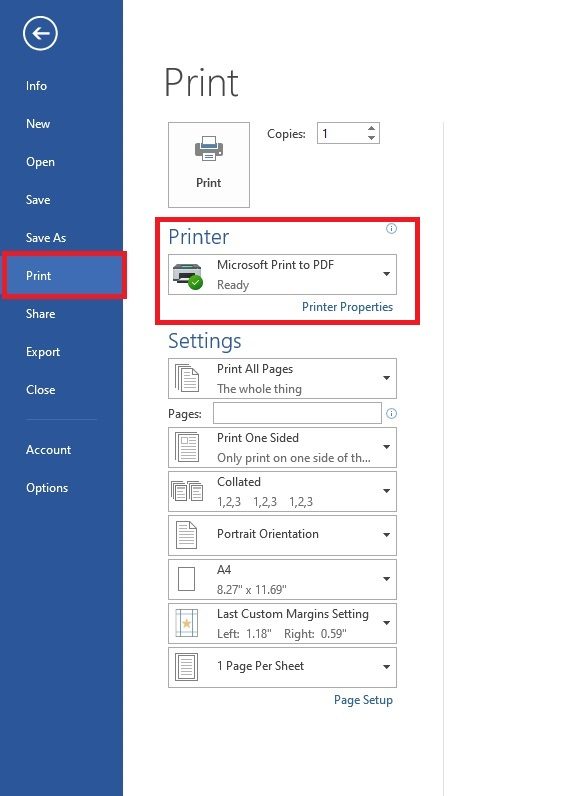Expand the 1 Page Per Sheet dropdown
This screenshot has width=571, height=796.
(386, 667)
